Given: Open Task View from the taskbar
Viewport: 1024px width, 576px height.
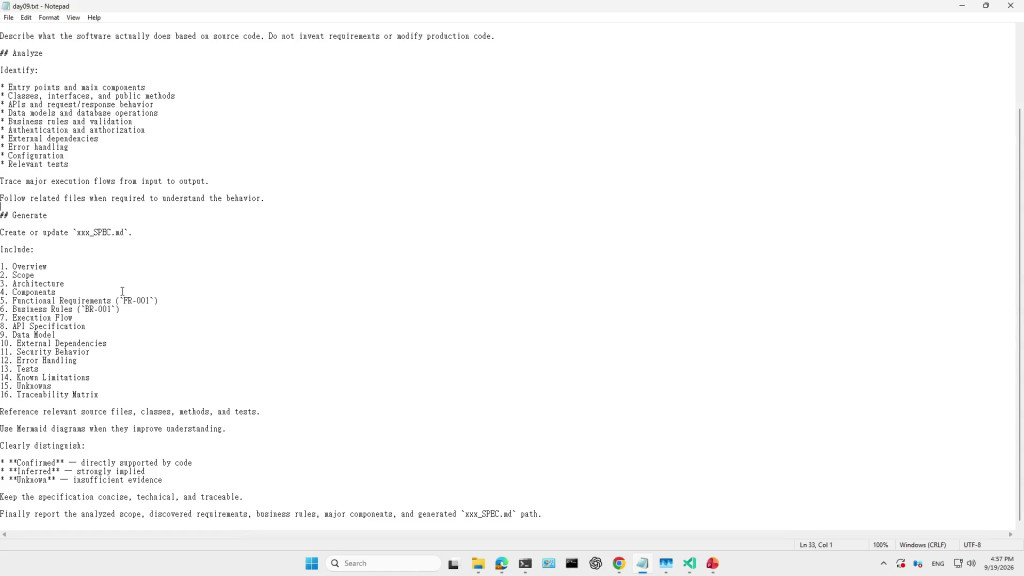Looking at the screenshot, I should pyautogui.click(x=453, y=563).
